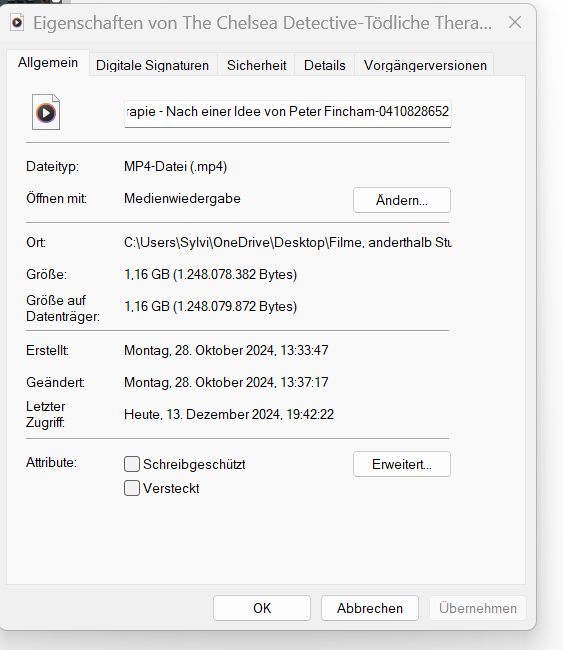
Task: Open the Erweitert... attribute settings
Action: click(402, 464)
